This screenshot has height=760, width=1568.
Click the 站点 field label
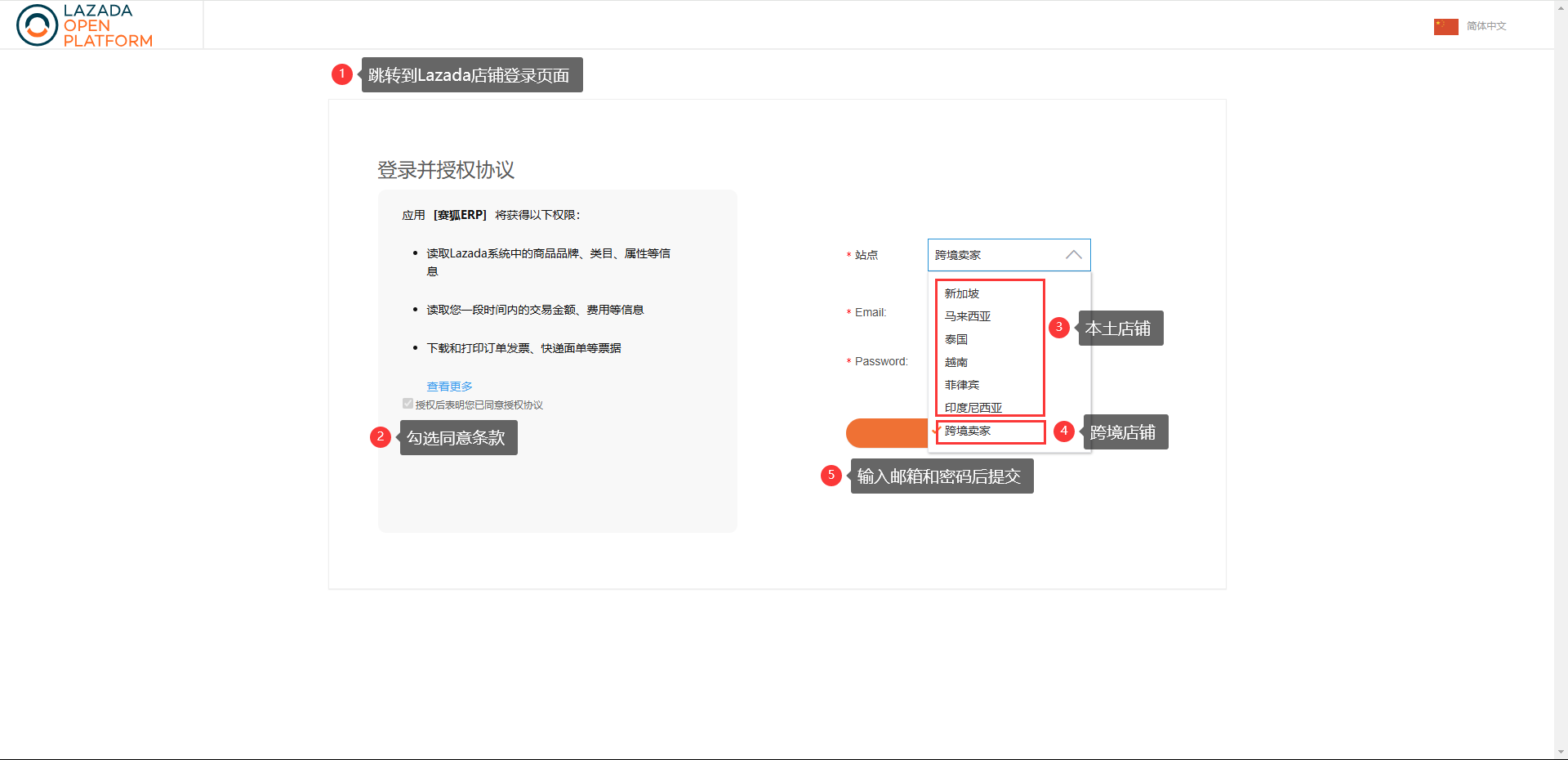point(866,255)
